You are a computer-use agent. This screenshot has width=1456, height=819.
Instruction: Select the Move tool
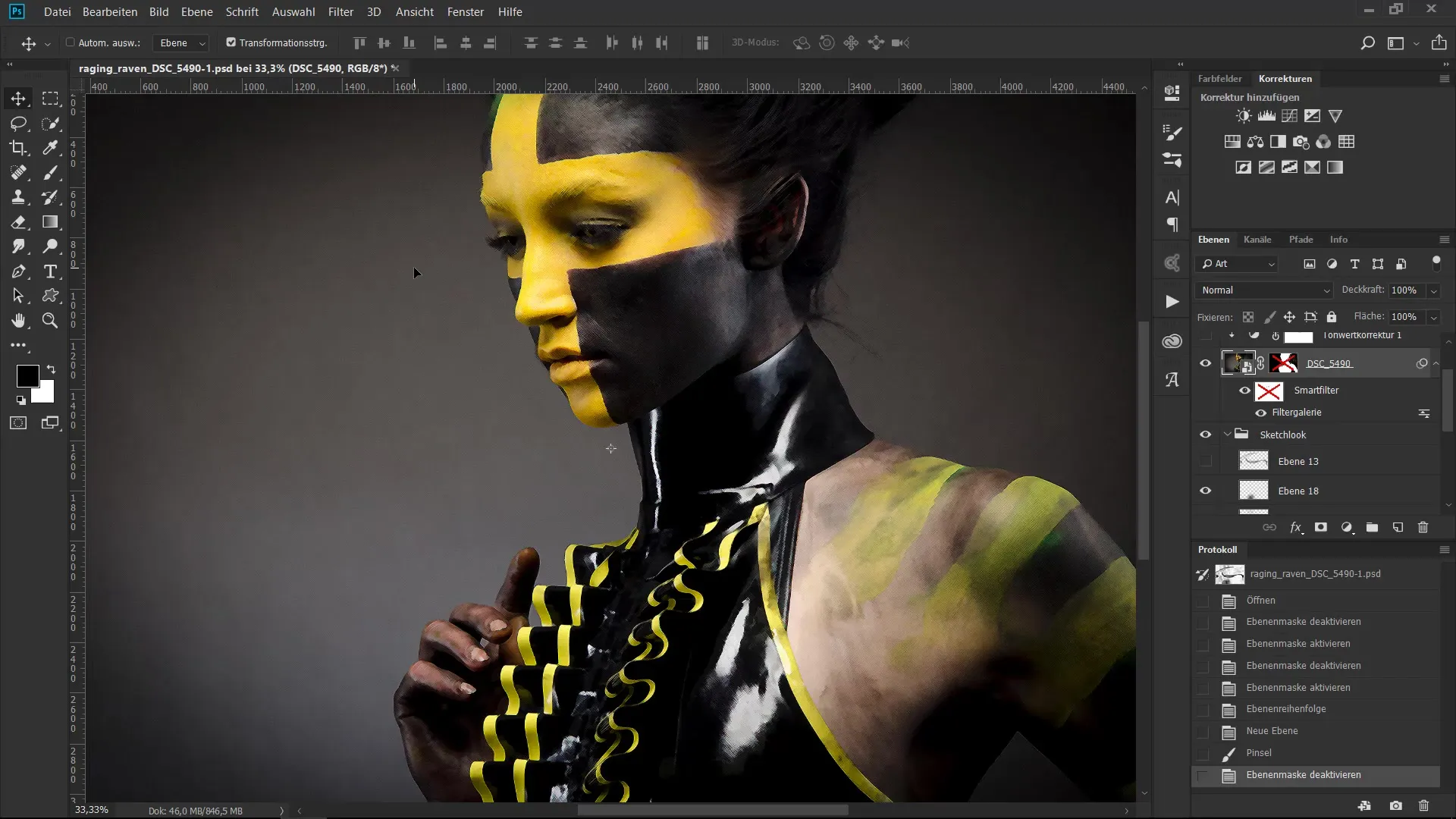[18, 99]
